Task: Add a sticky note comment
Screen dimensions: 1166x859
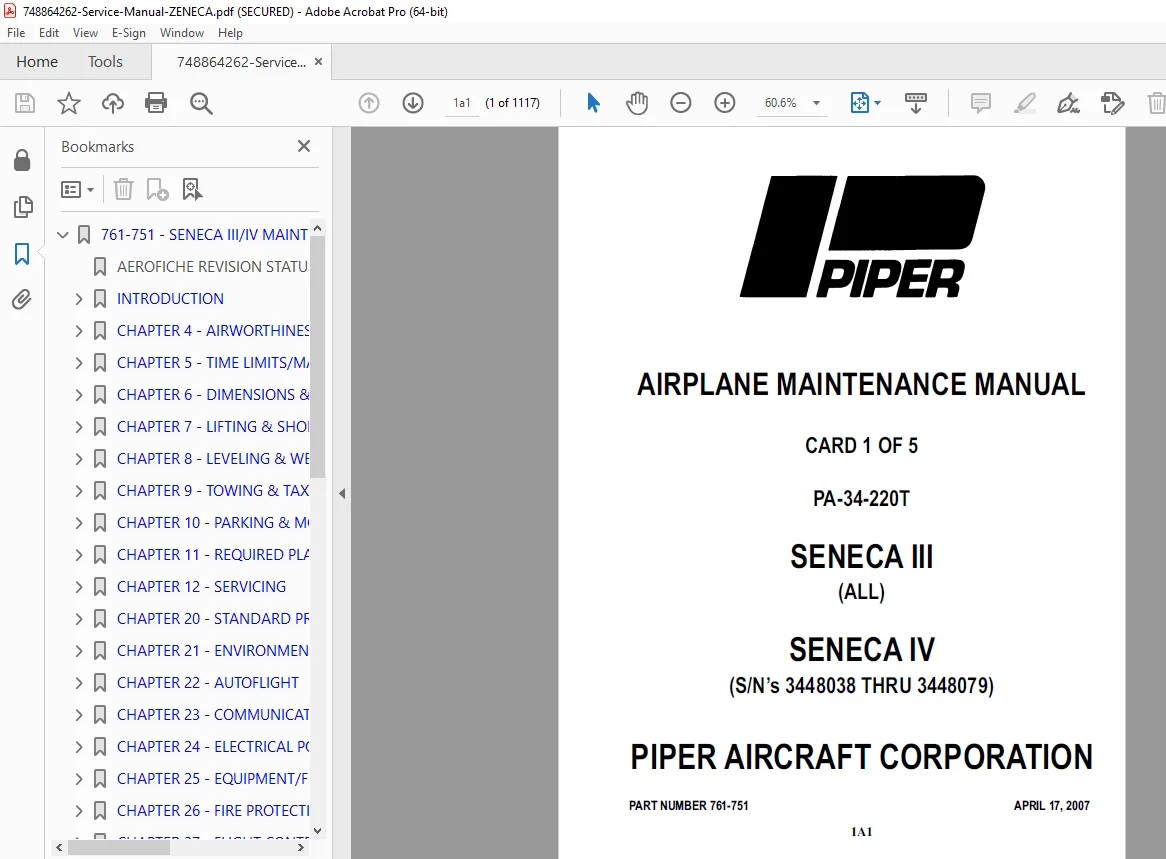Action: point(981,103)
